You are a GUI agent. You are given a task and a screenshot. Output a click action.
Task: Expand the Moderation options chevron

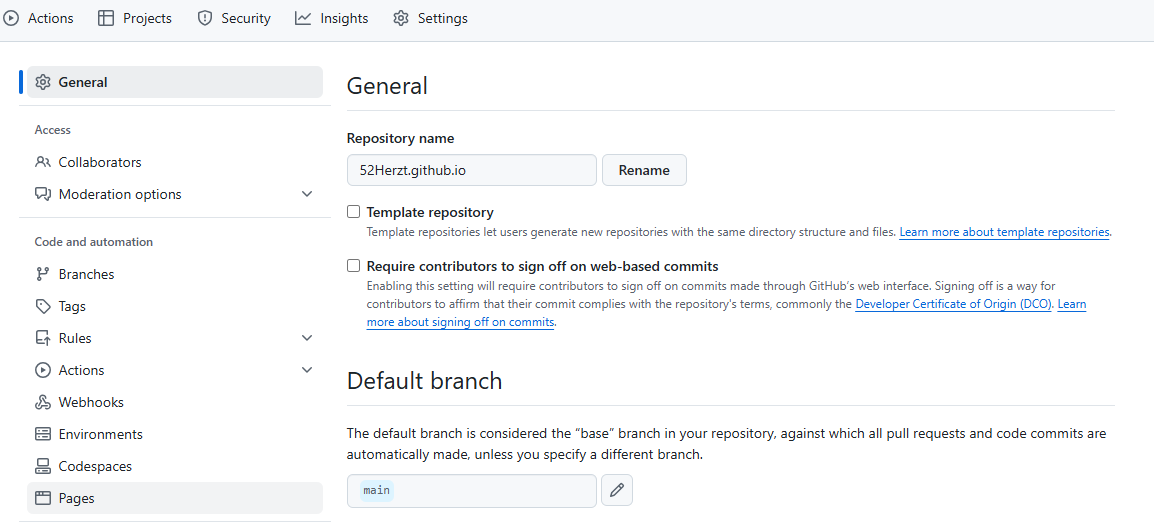click(x=307, y=194)
